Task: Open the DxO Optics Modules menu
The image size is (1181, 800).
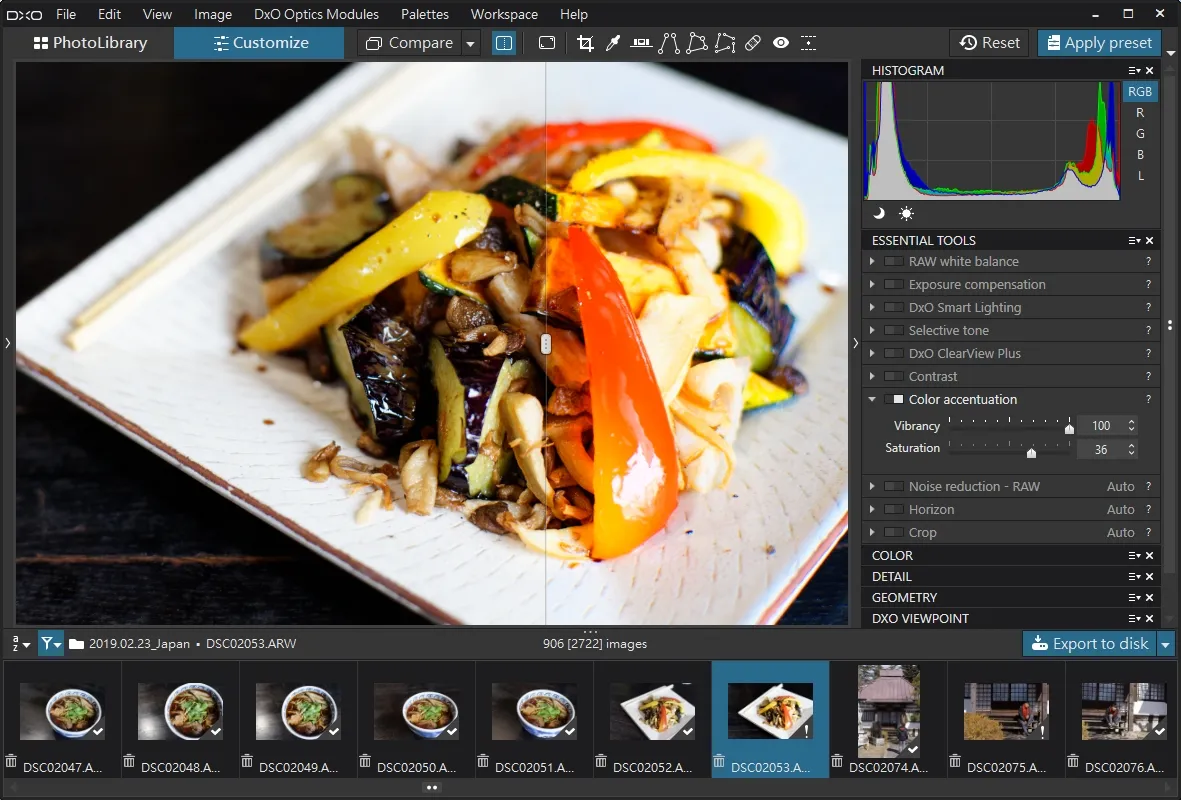Action: pos(316,14)
